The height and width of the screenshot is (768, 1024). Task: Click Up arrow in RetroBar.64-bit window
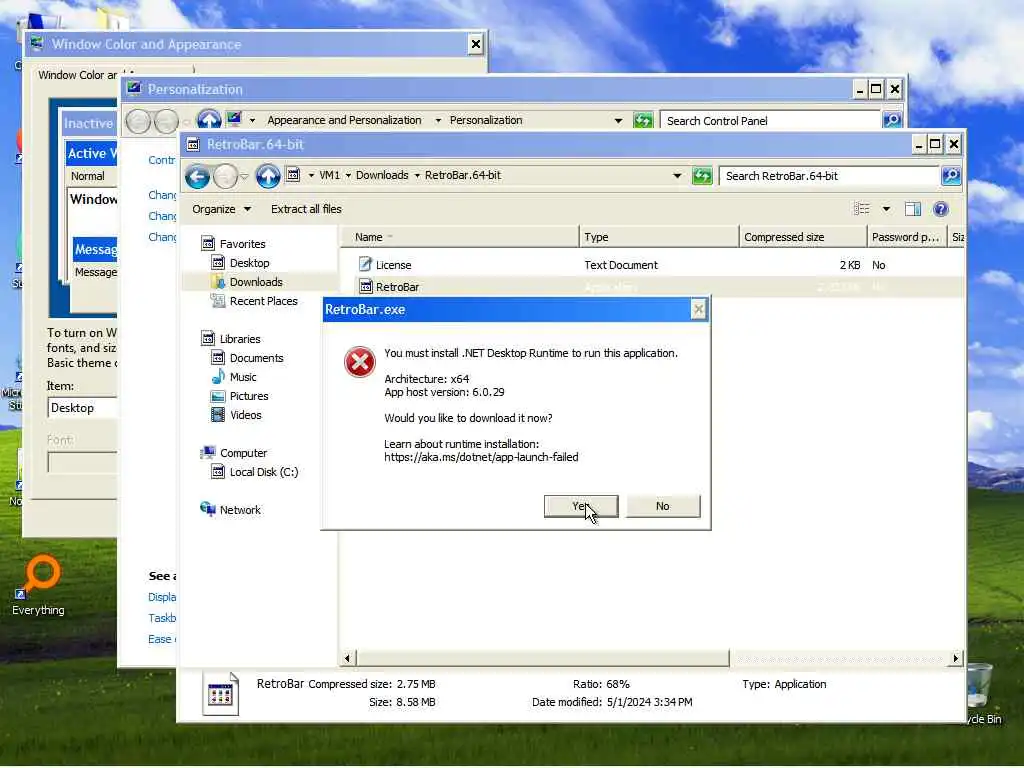coord(268,176)
